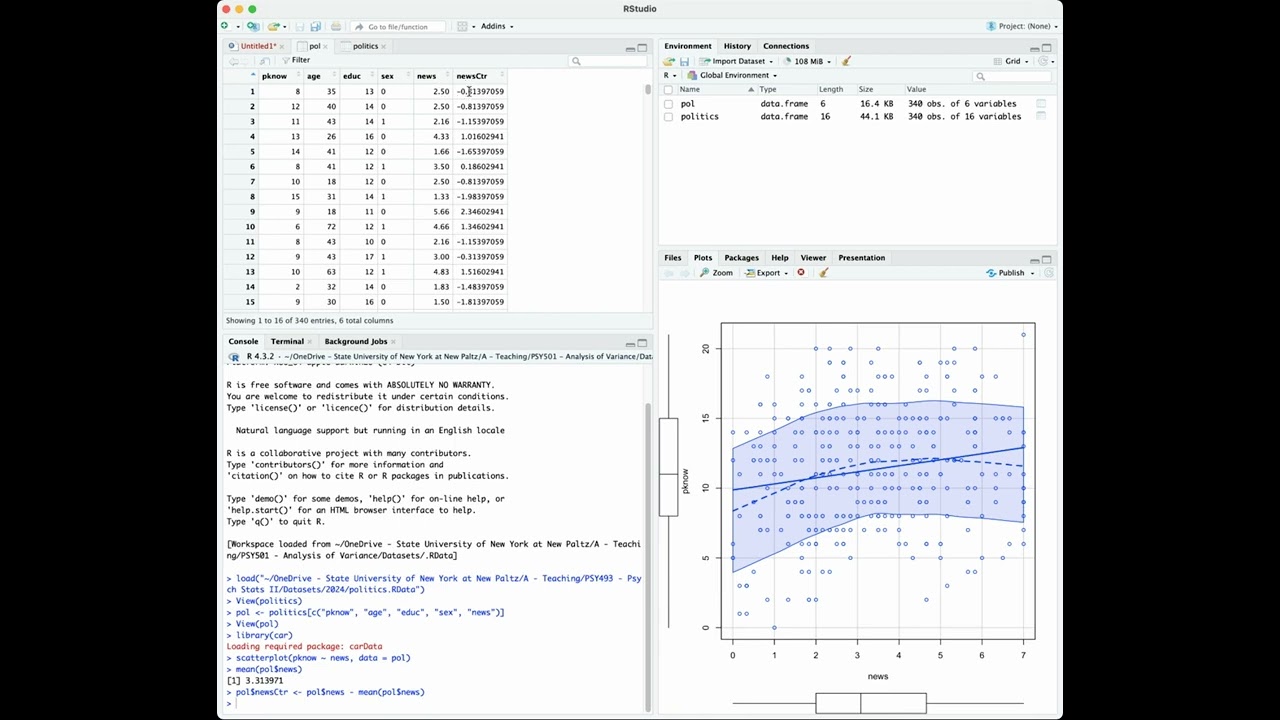
Task: Switch to the Untitled1 source tab
Action: pos(257,46)
